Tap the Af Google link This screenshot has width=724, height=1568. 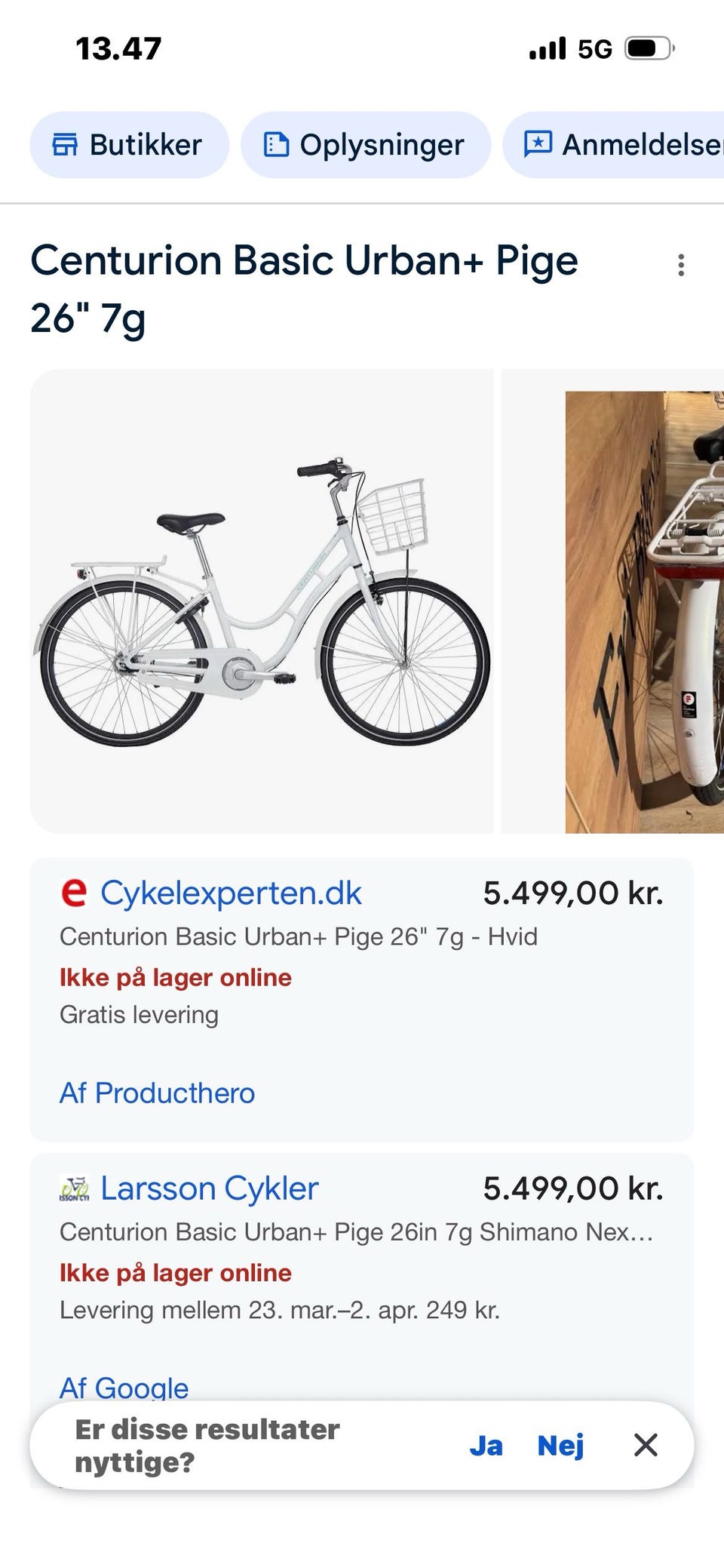point(124,1387)
